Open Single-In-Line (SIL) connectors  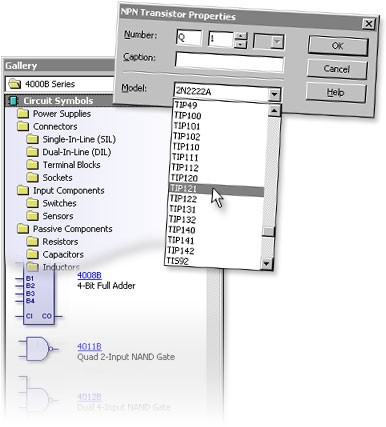pos(79,139)
